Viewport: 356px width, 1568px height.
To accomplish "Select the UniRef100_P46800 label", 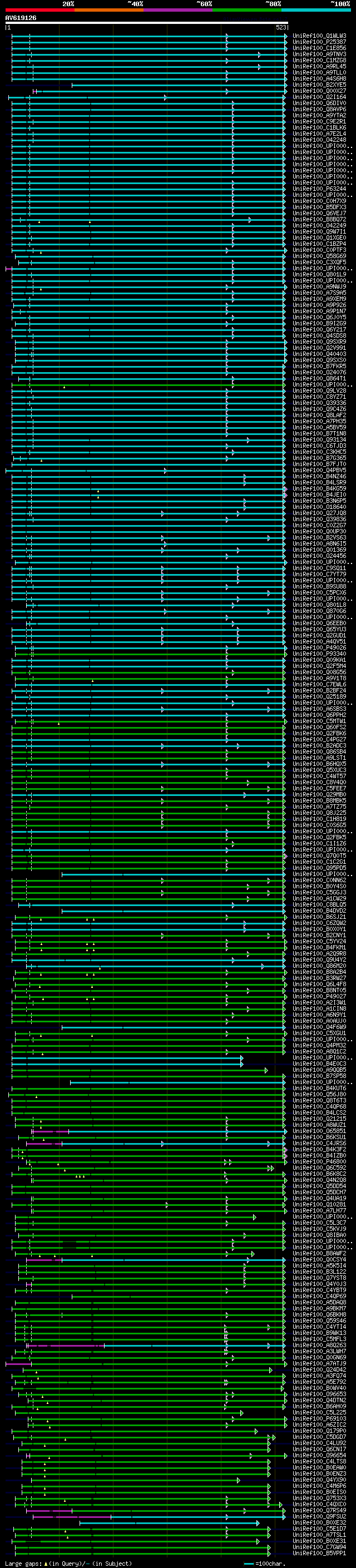I will pos(319,1161).
